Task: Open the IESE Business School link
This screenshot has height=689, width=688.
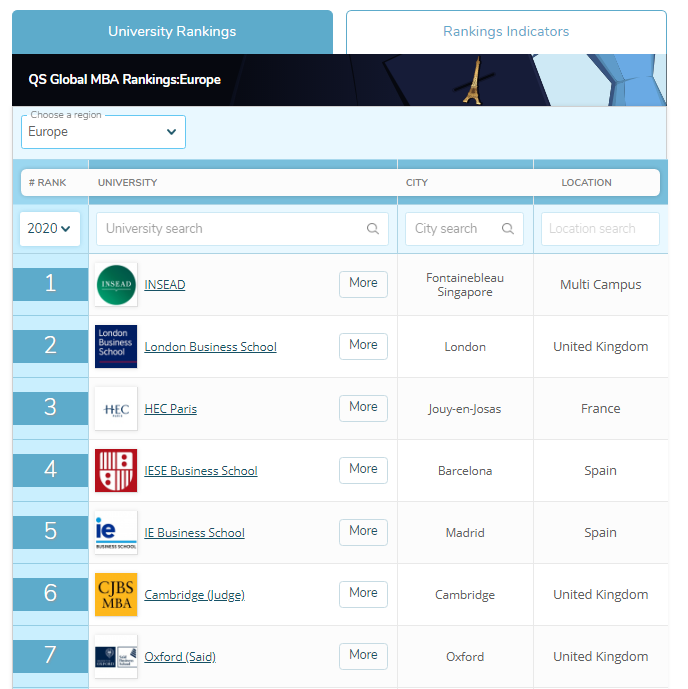Action: 201,471
